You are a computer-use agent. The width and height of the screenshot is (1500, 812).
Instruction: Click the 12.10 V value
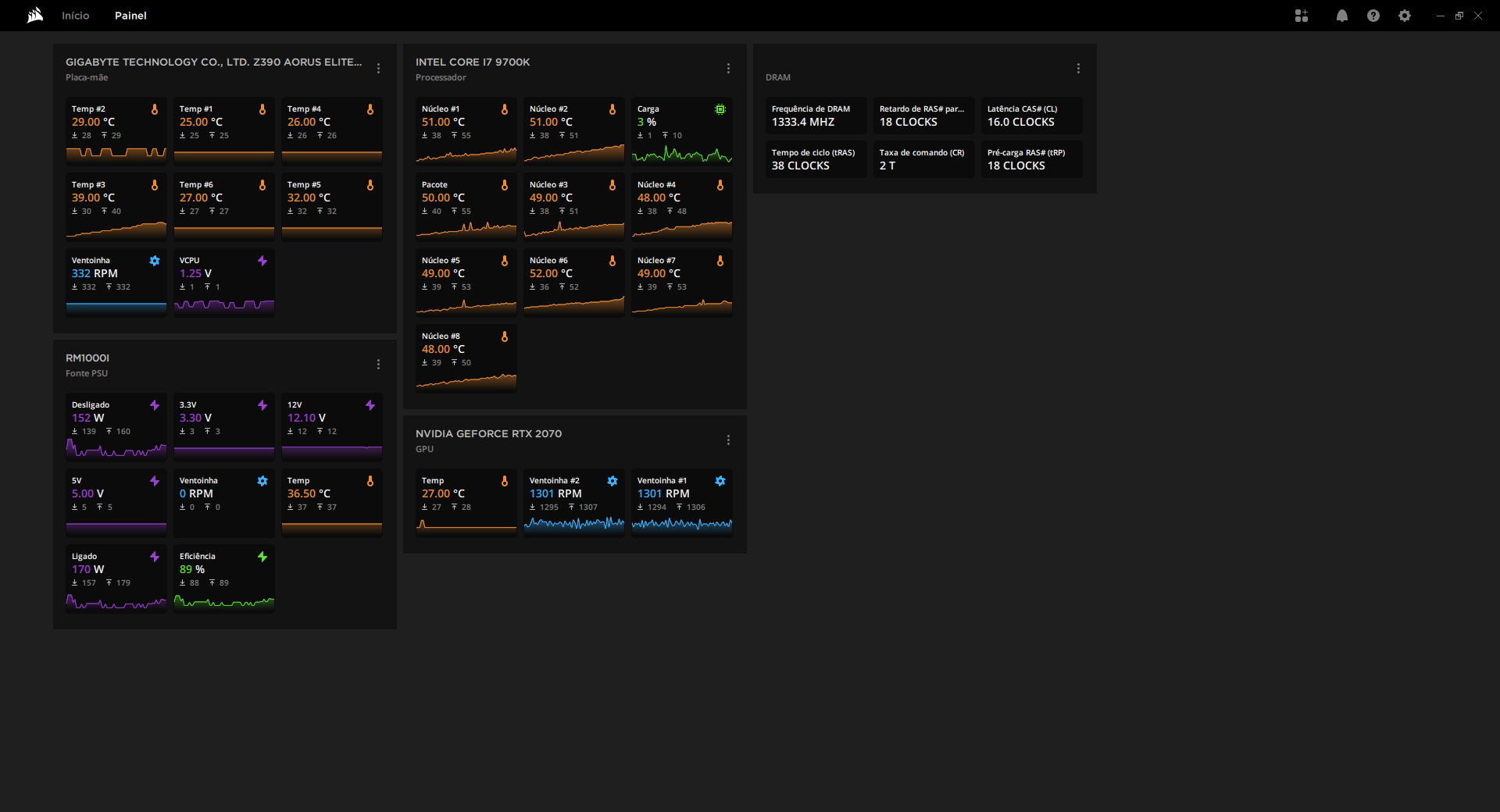pos(306,418)
